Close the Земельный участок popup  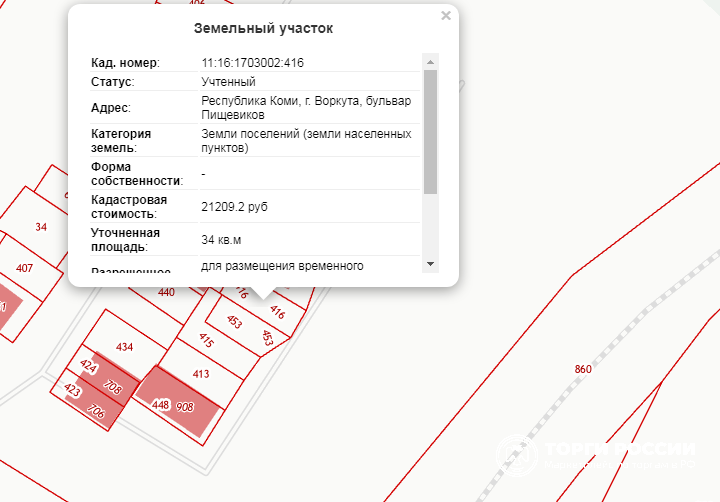446,16
